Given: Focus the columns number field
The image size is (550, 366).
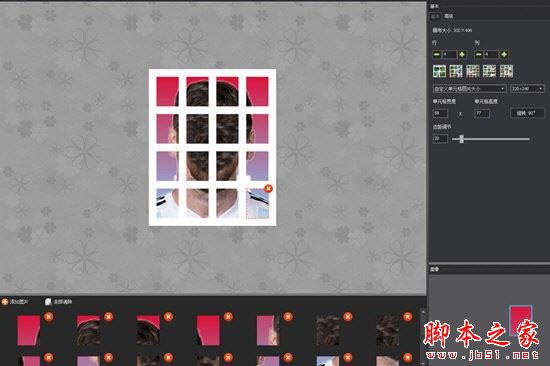Looking at the screenshot, I should click(491, 54).
